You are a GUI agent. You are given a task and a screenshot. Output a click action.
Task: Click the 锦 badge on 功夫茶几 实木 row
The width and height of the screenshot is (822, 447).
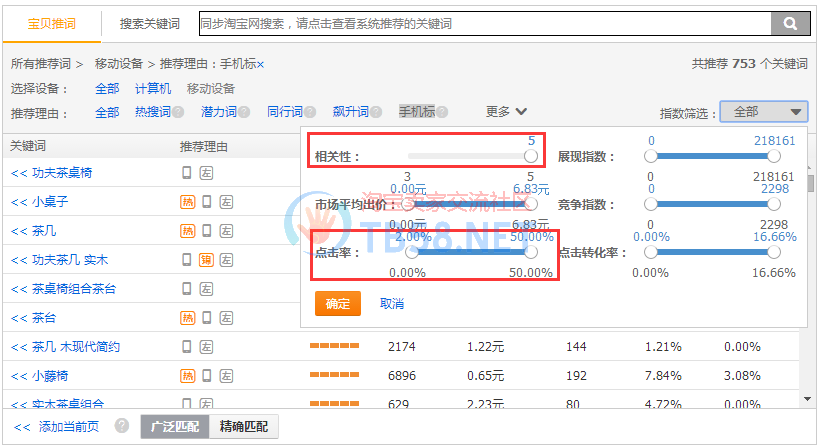[206, 260]
